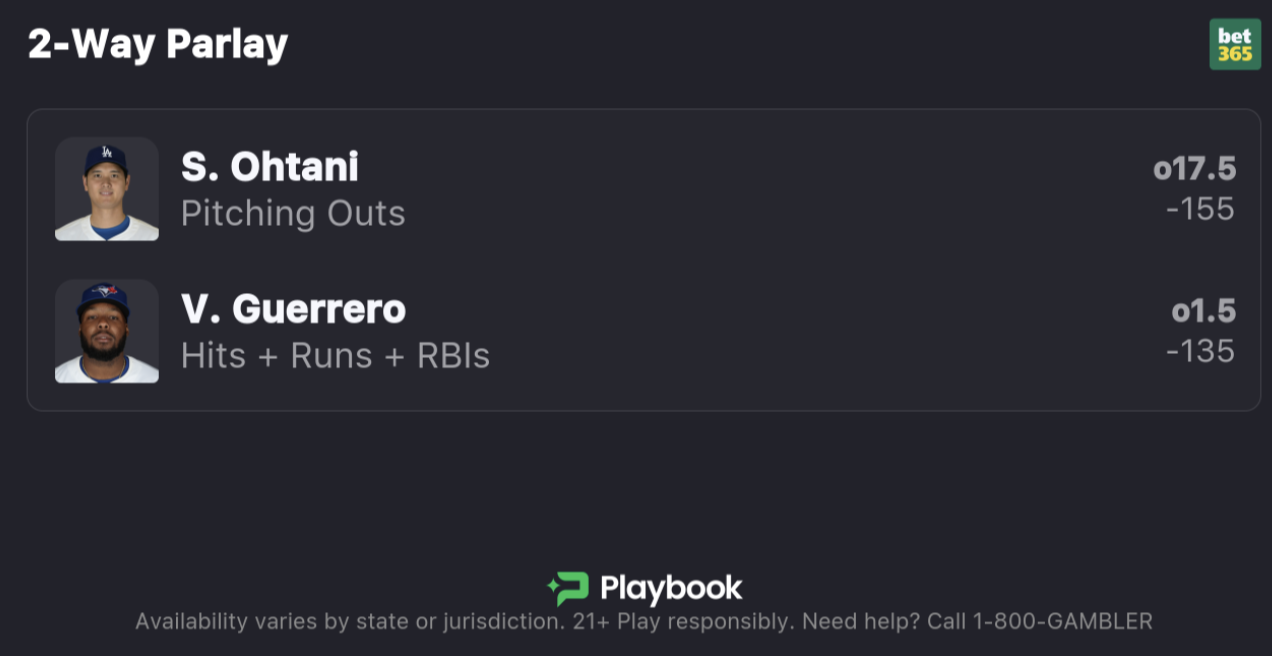Viewport: 1272px width, 656px height.
Task: Click the -135 odds value
Action: (x=1200, y=351)
